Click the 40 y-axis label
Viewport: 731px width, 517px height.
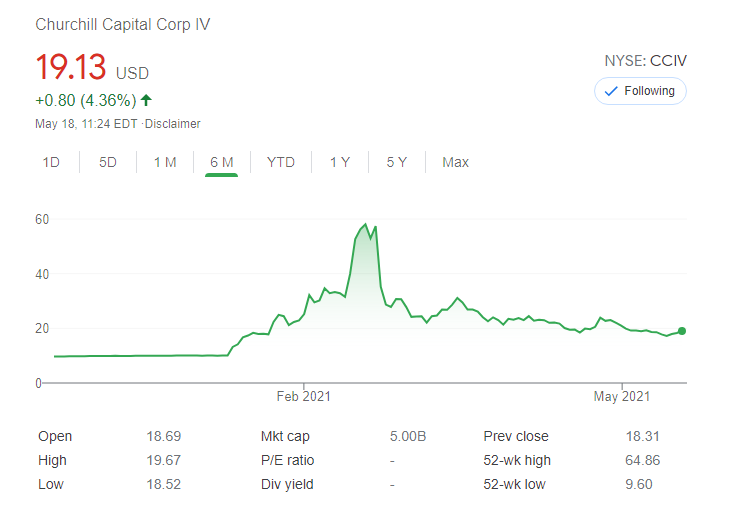pyautogui.click(x=42, y=274)
